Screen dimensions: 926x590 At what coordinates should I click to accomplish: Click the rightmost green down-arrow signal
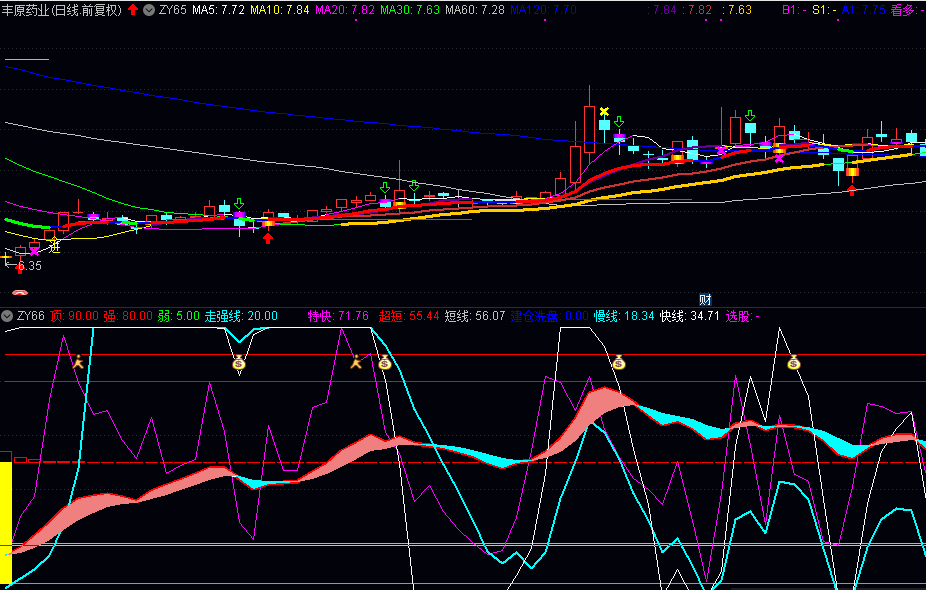point(750,115)
